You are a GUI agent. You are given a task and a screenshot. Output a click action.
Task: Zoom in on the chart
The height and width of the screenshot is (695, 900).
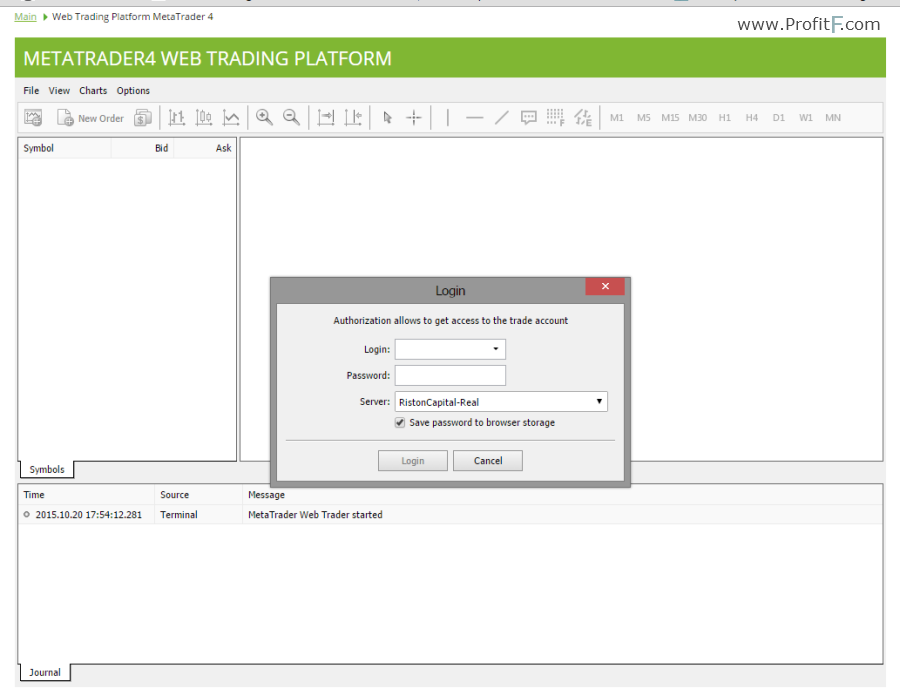coord(264,118)
